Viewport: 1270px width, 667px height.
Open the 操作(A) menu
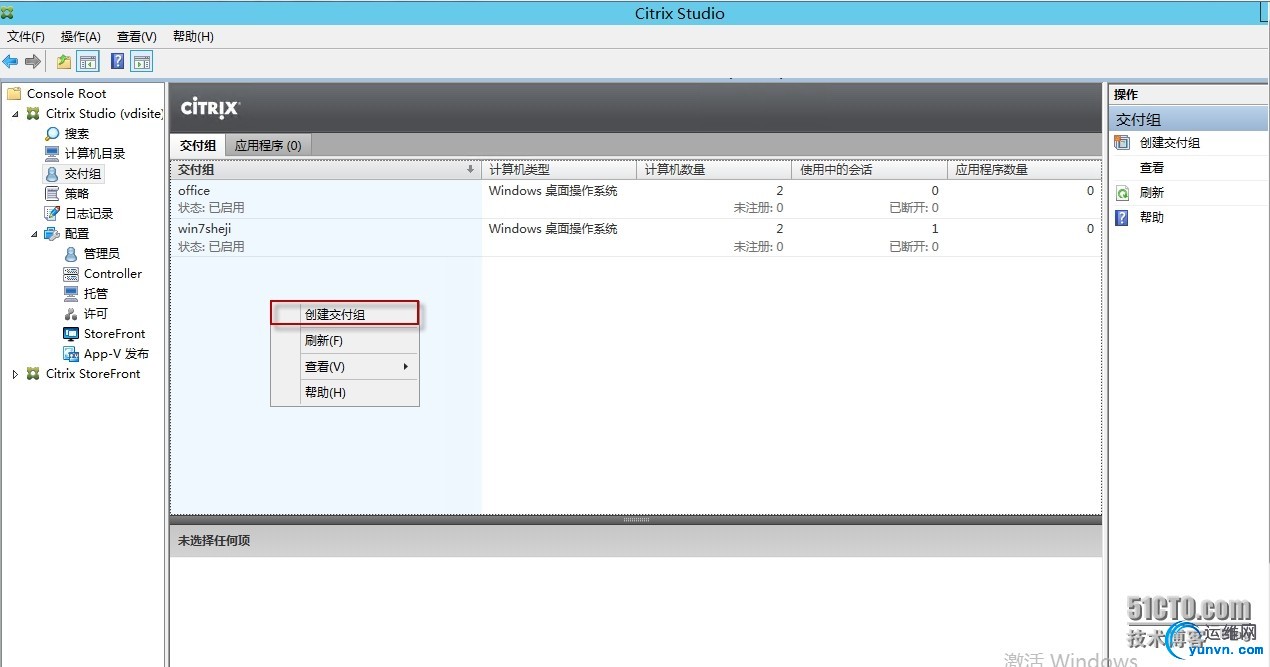[x=81, y=37]
